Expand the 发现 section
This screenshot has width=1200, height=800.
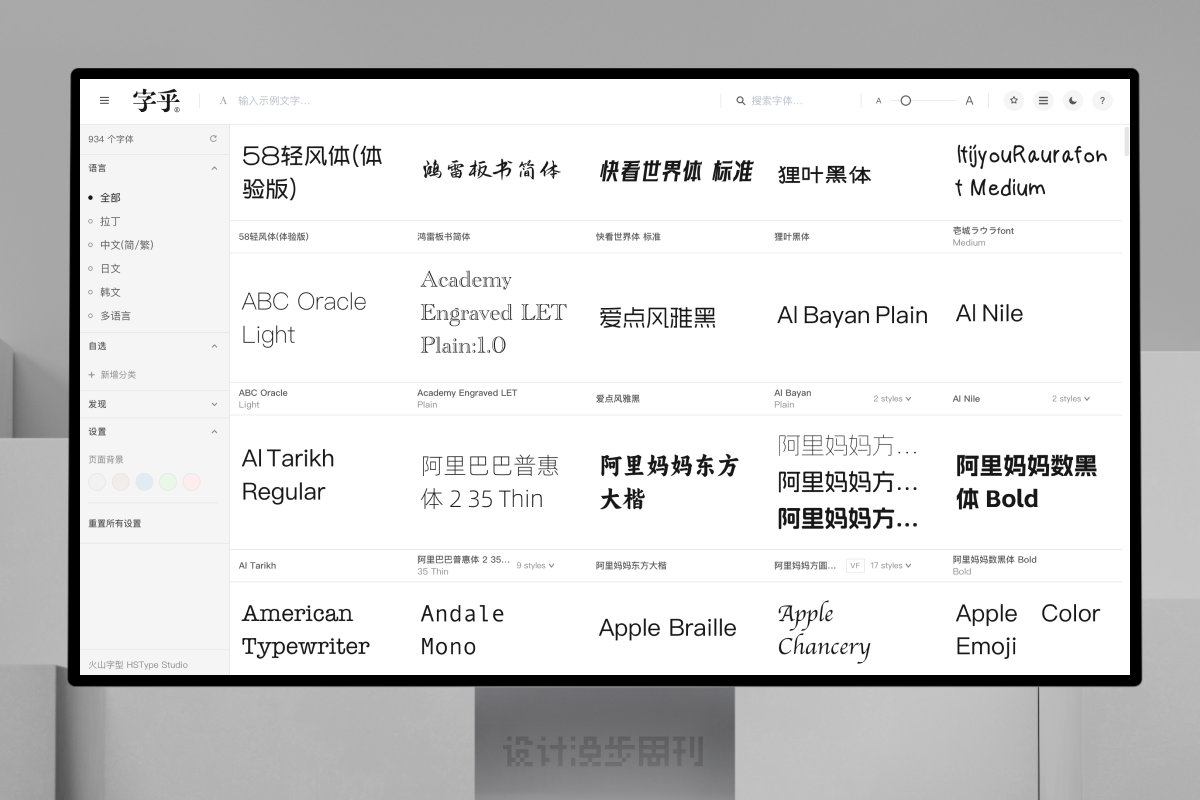pyautogui.click(x=214, y=404)
